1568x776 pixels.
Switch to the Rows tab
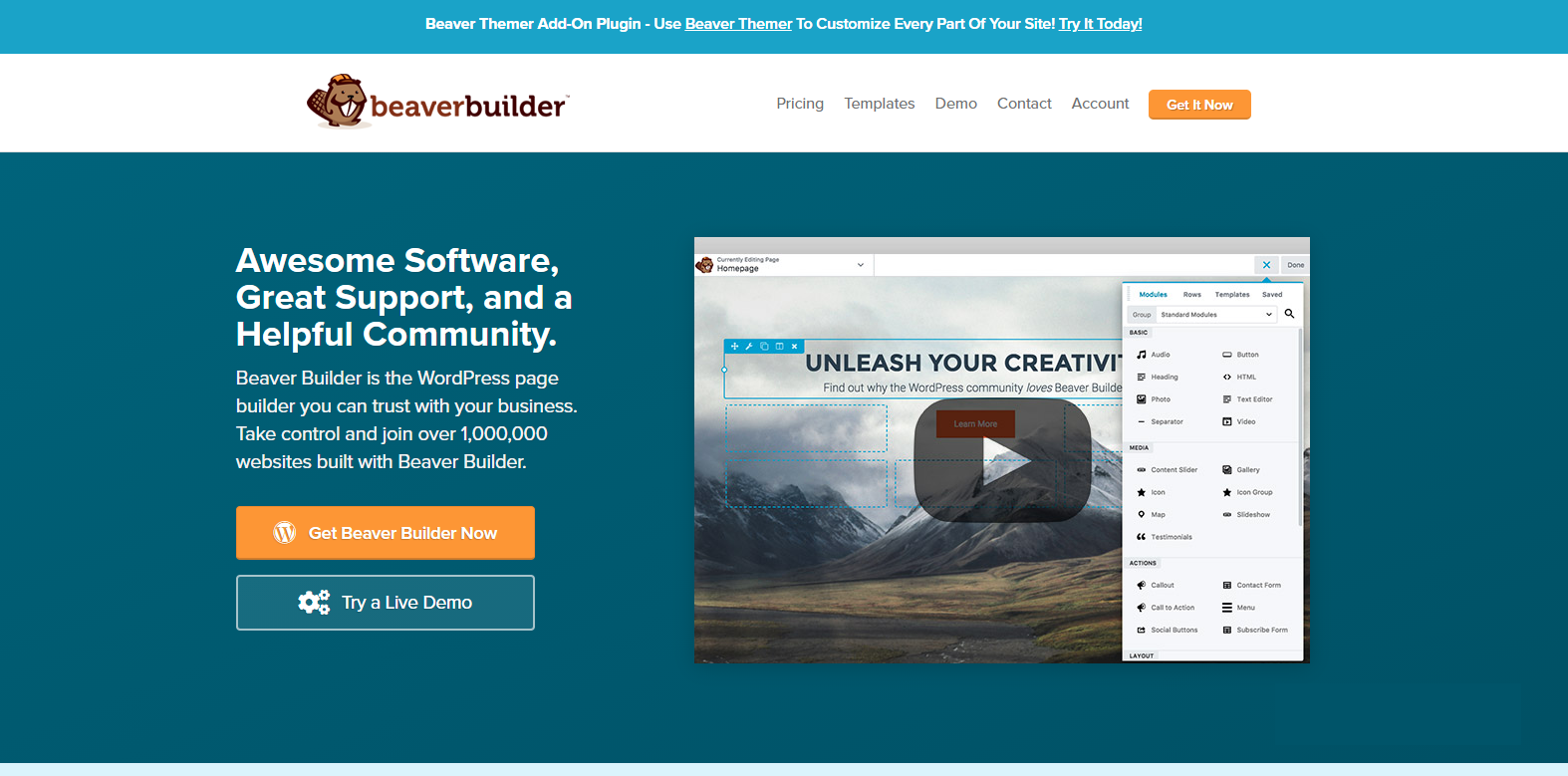pos(1191,295)
